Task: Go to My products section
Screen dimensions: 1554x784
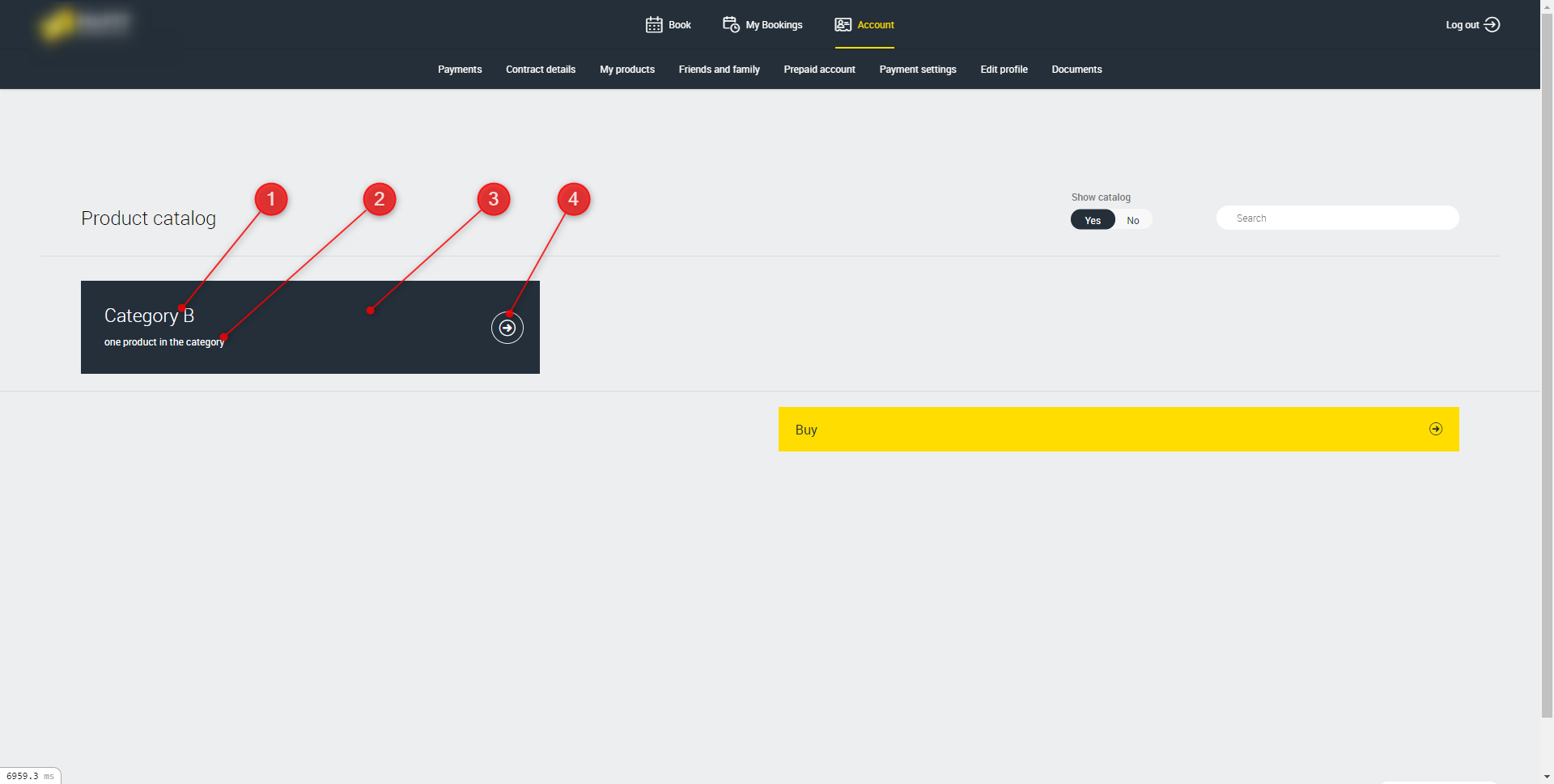Action: pos(627,70)
